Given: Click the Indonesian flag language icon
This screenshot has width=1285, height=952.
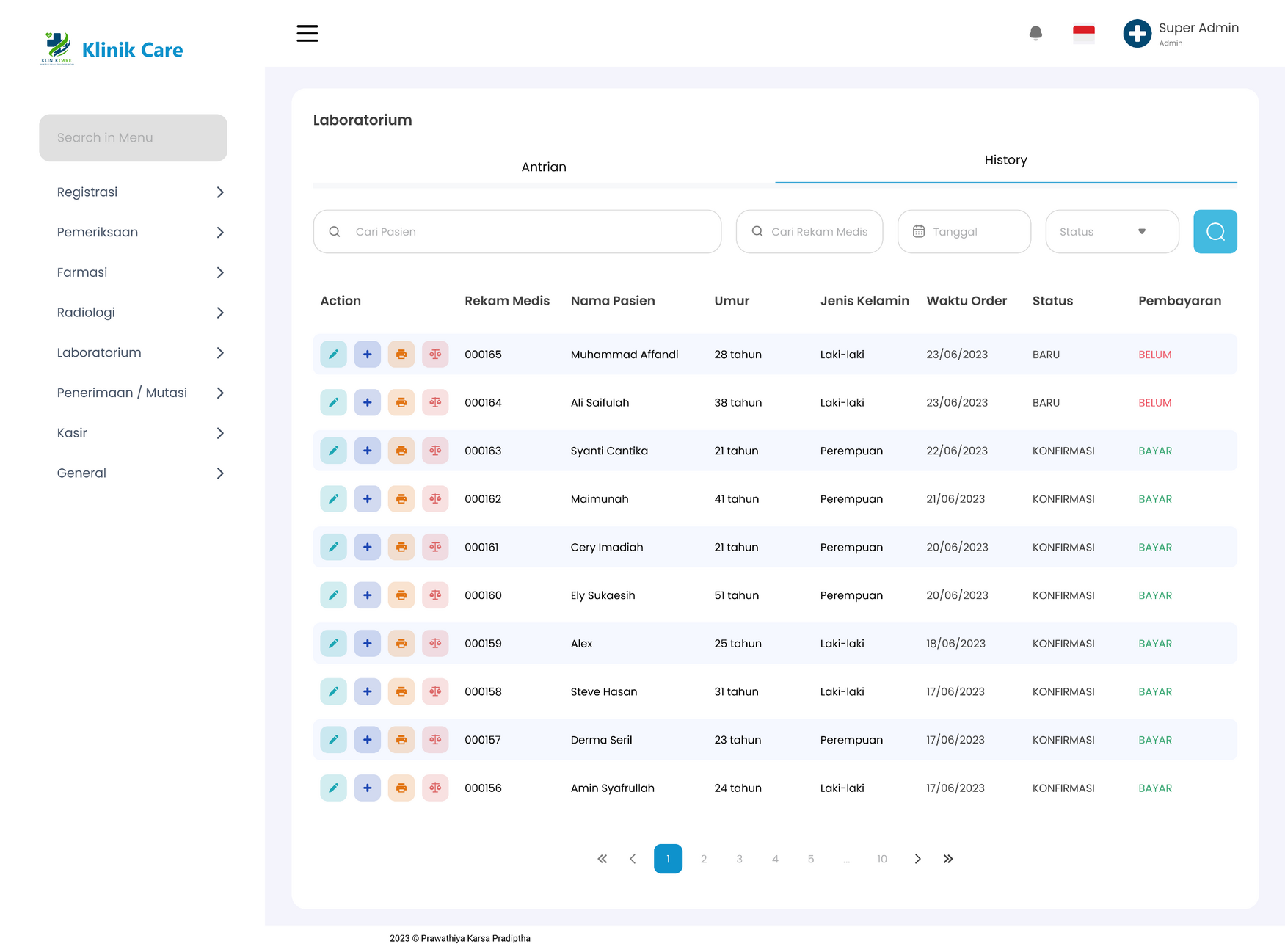Looking at the screenshot, I should (x=1083, y=34).
